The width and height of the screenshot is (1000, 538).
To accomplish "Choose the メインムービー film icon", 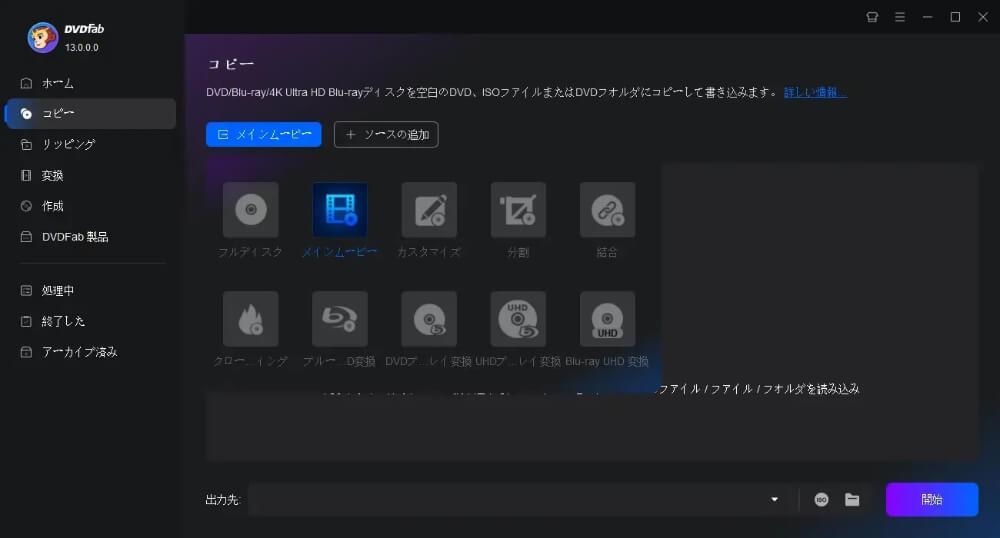I will click(340, 210).
